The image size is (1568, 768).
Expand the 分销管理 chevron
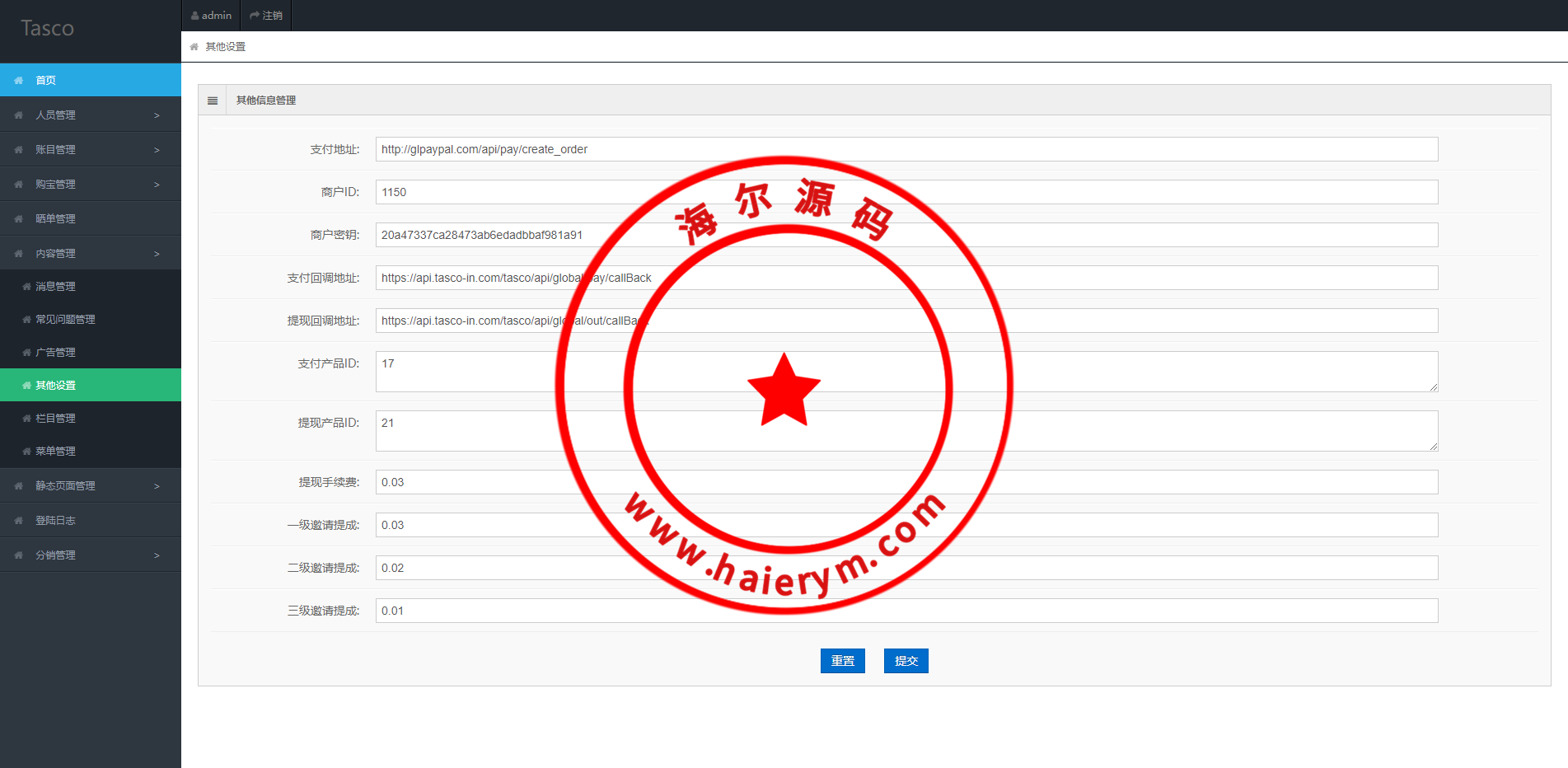pos(157,555)
